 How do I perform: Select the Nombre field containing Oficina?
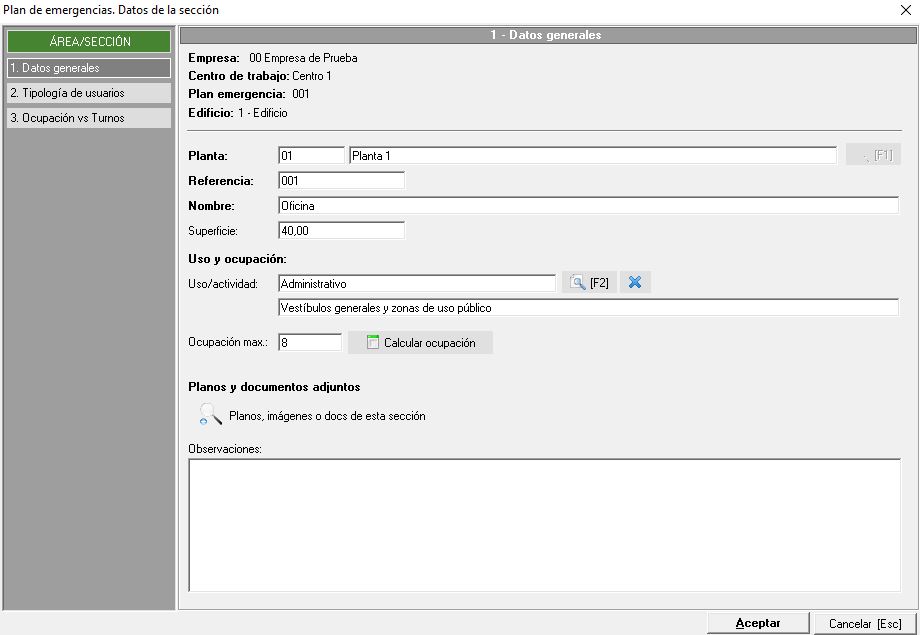pos(588,206)
